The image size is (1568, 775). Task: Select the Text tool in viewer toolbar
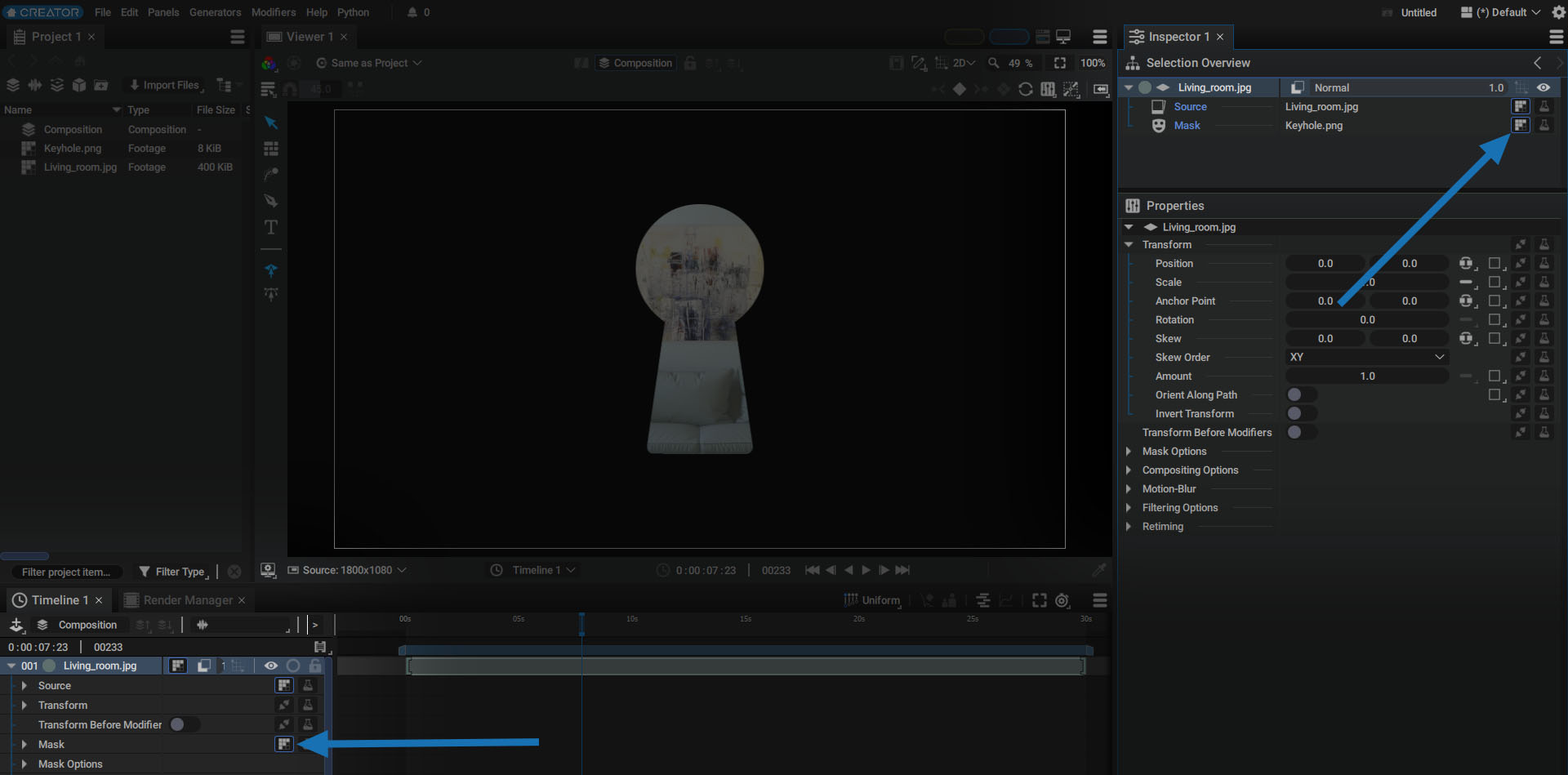click(271, 227)
